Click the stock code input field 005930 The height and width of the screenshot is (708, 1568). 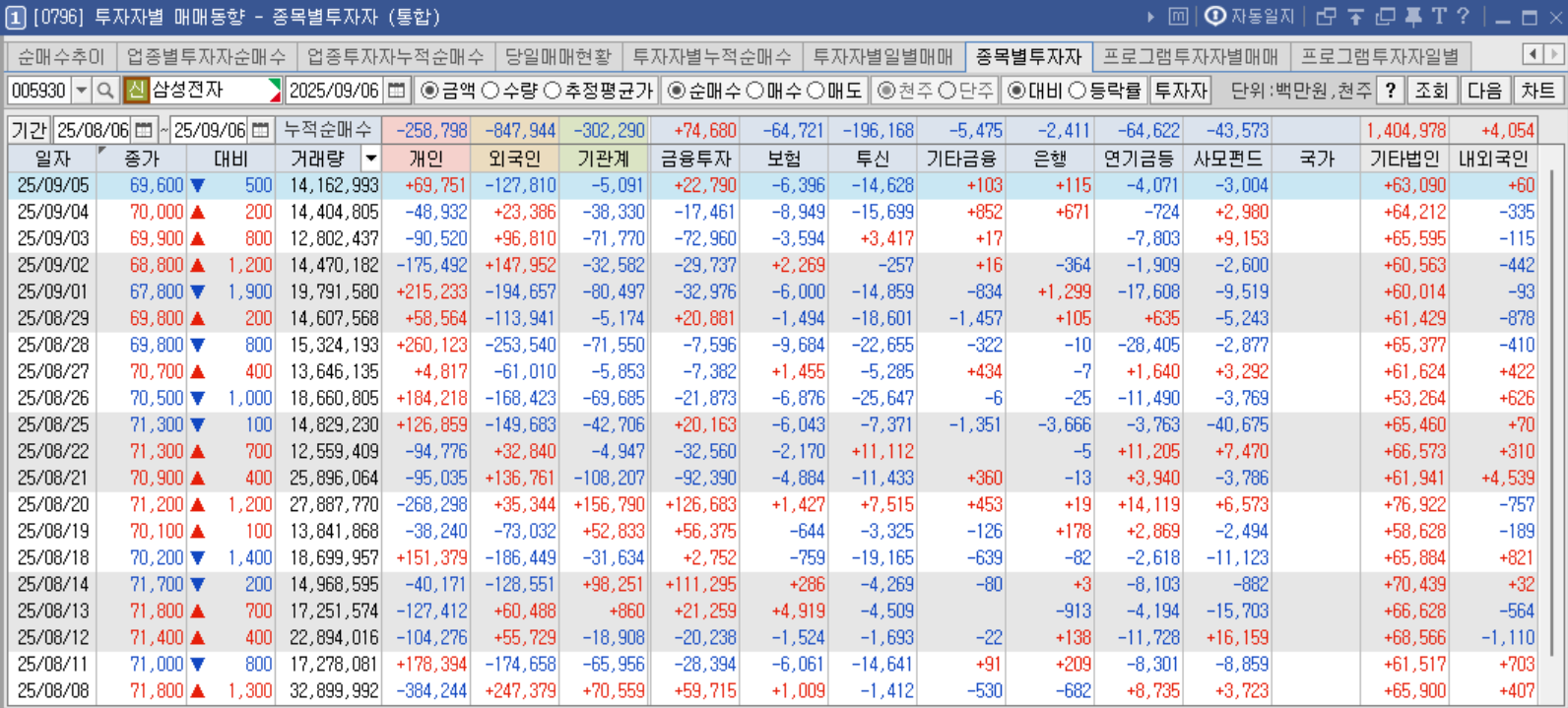click(x=39, y=91)
